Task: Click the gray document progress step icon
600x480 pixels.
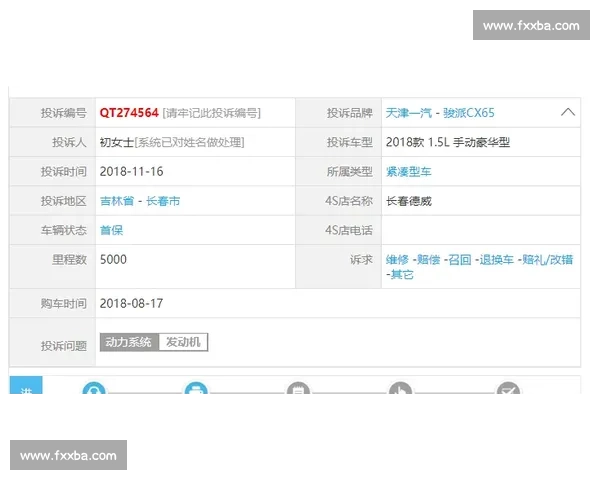Action: (x=298, y=388)
